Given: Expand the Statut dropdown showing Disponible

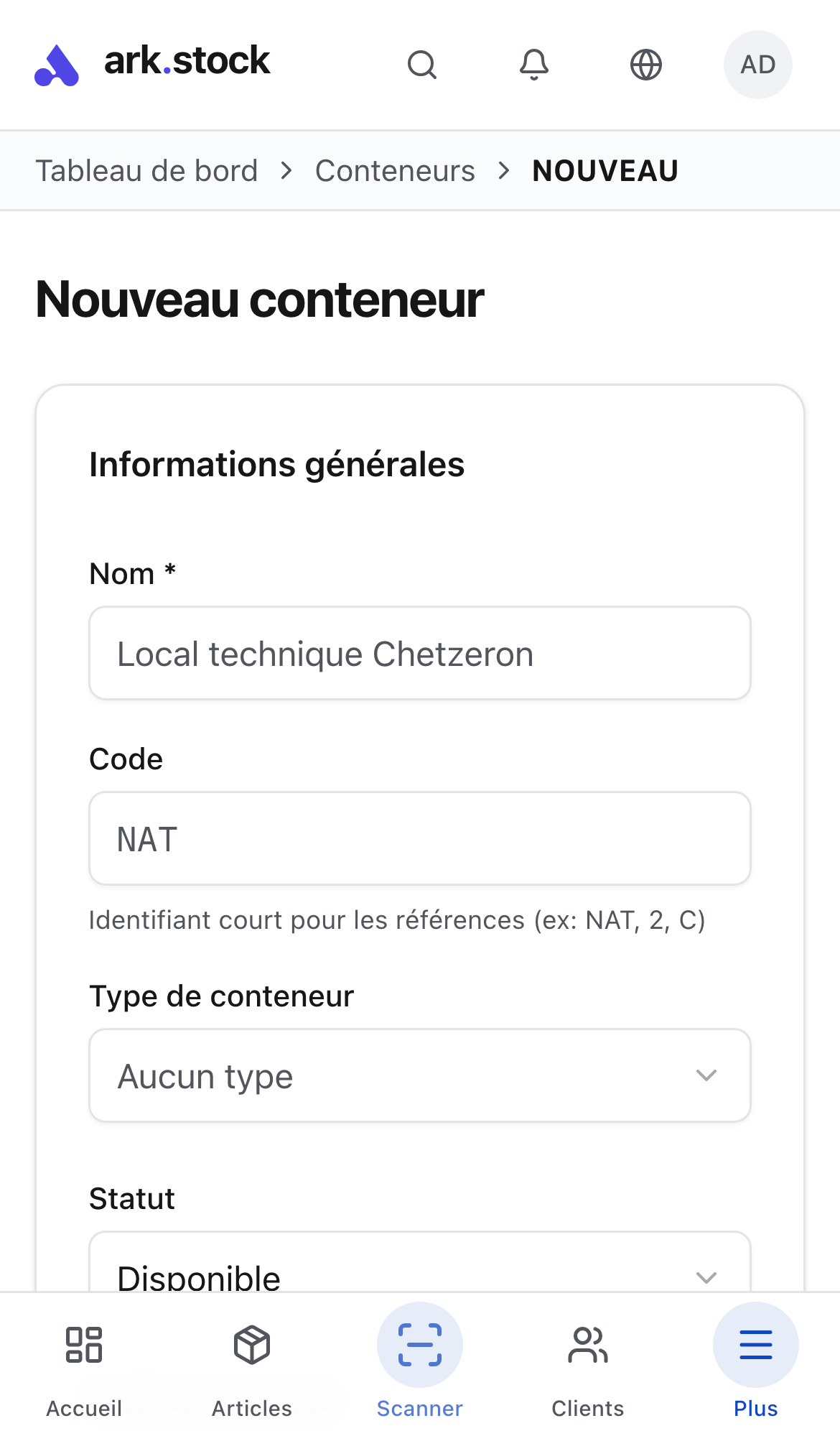Looking at the screenshot, I should pyautogui.click(x=420, y=1270).
